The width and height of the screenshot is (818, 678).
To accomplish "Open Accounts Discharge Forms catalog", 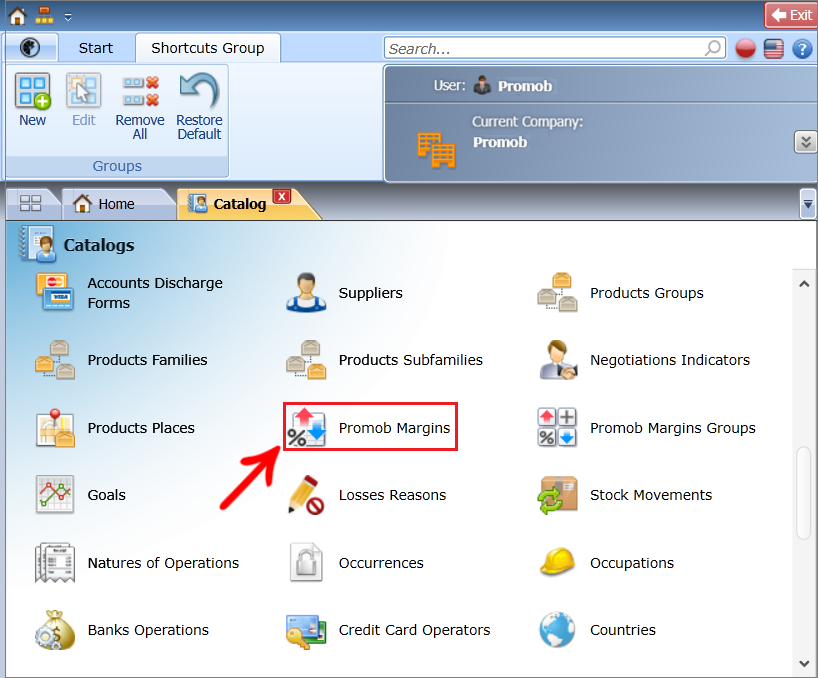I will 130,293.
